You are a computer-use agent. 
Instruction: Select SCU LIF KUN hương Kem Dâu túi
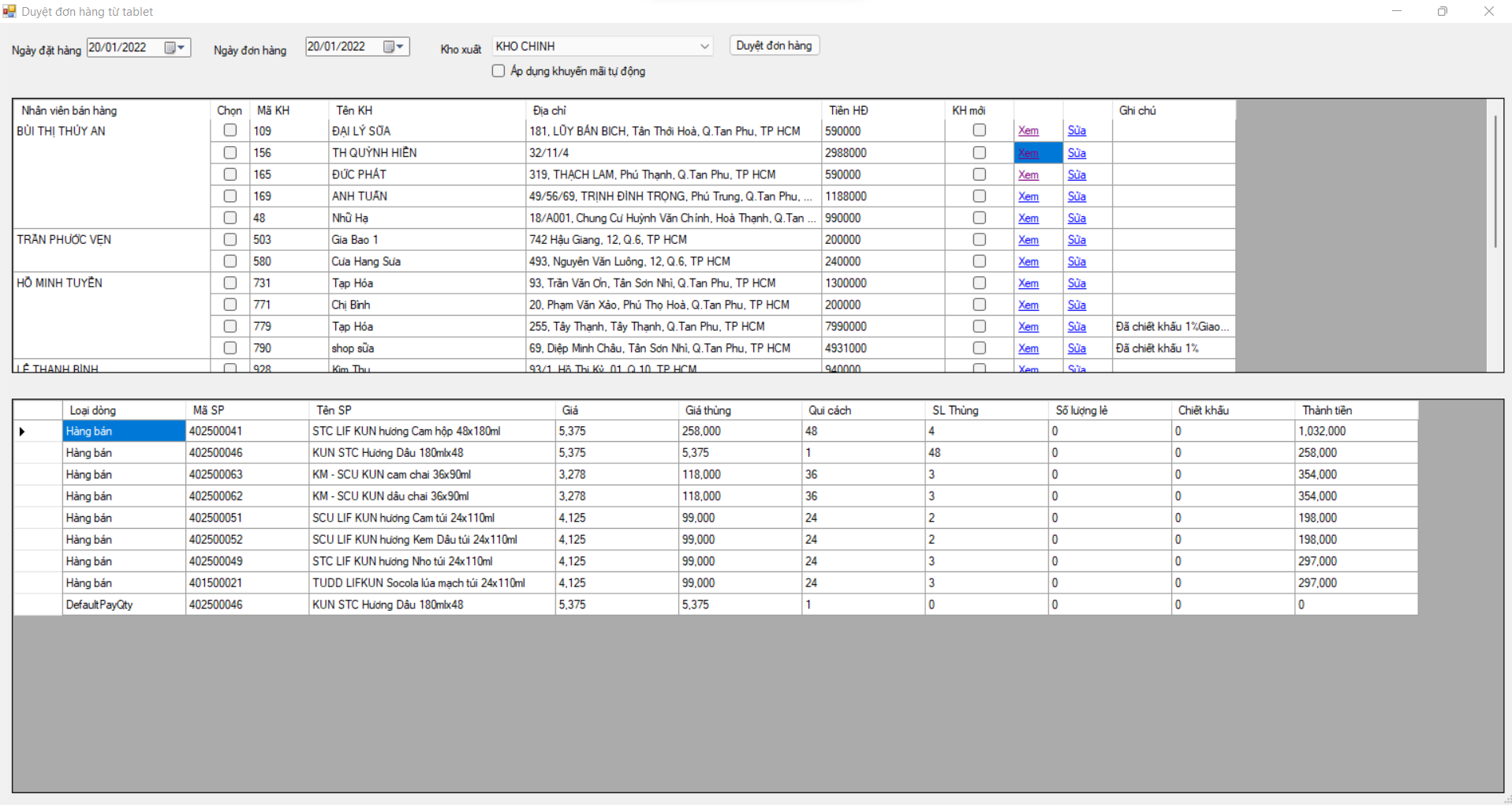pyautogui.click(x=432, y=540)
